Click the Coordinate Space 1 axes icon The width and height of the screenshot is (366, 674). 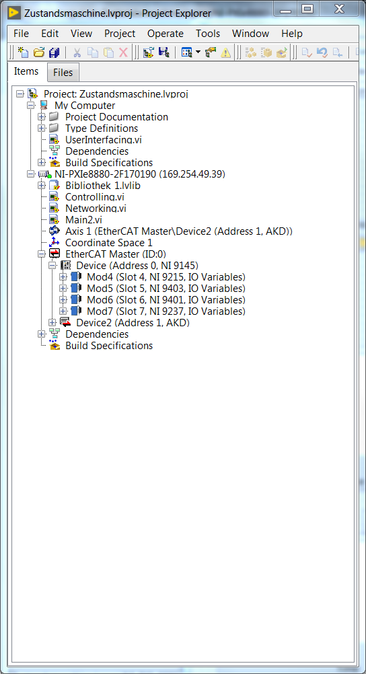click(x=54, y=242)
